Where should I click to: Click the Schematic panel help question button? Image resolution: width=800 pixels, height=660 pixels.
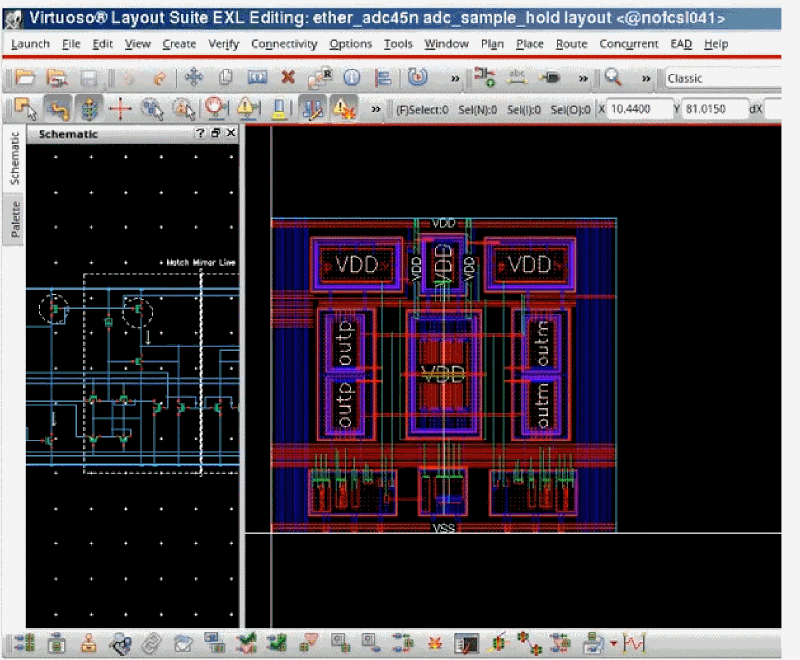coord(201,133)
